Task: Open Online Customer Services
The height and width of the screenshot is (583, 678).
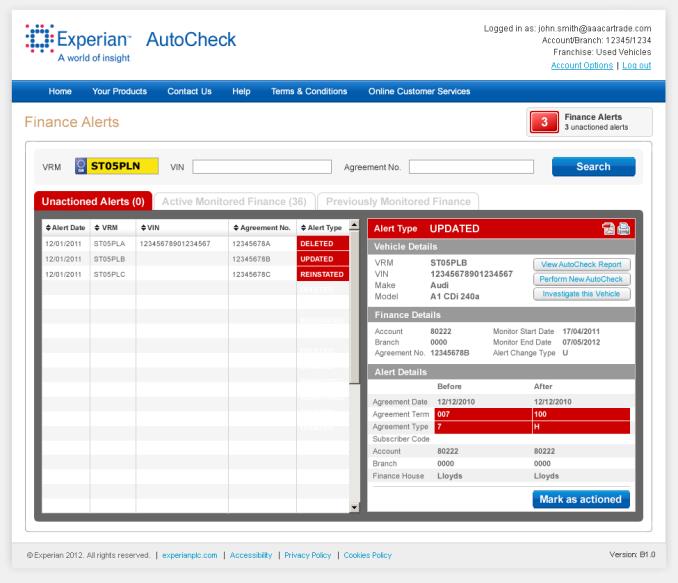Action: point(419,91)
